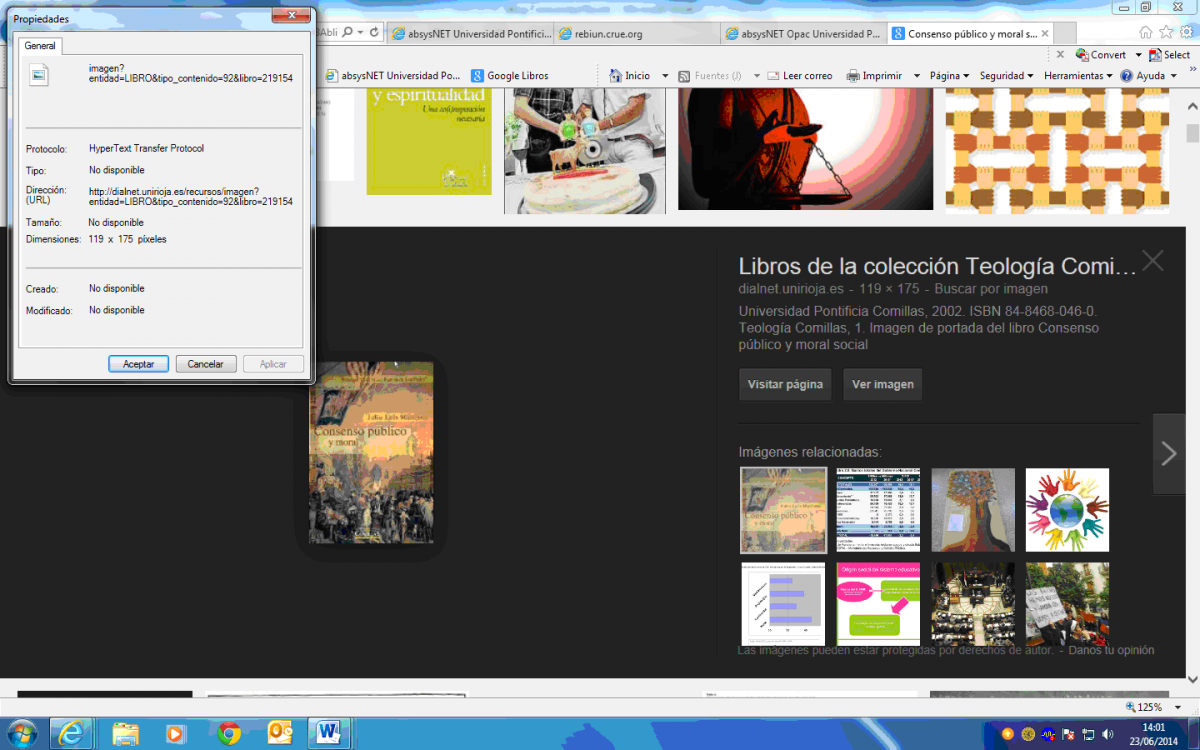Close the image preview panel

click(1152, 262)
